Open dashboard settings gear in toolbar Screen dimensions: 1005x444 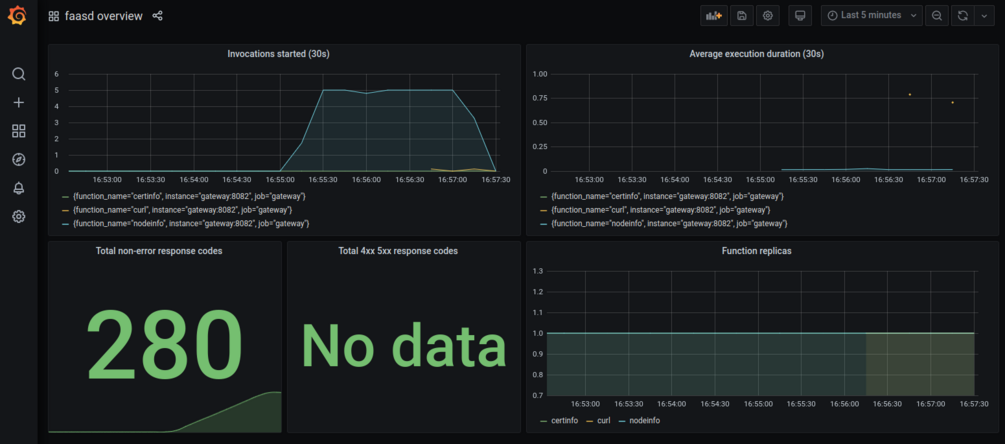coord(767,16)
